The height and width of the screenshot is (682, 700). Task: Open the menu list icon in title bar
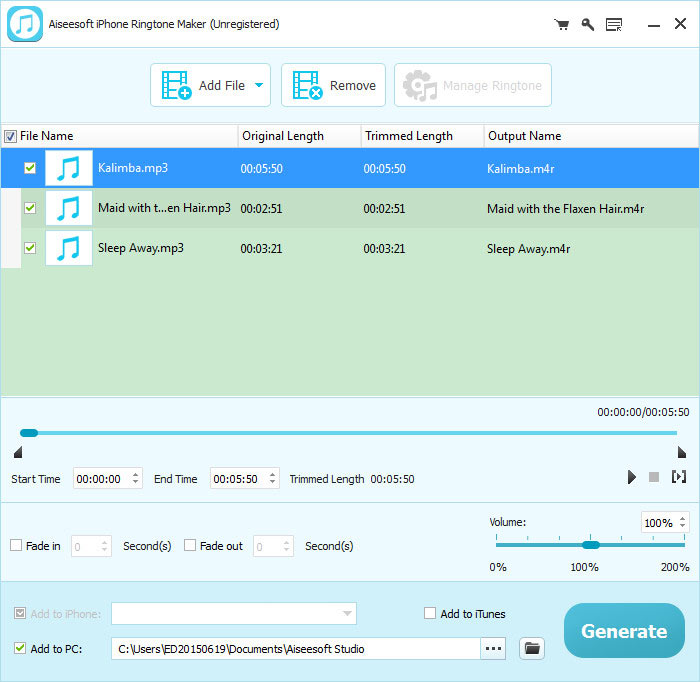[x=614, y=25]
